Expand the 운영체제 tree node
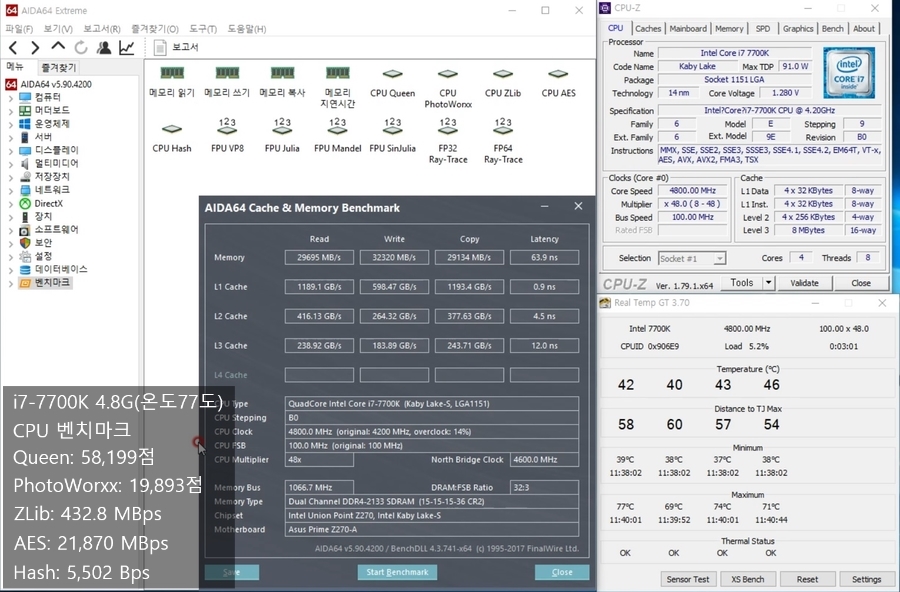 coord(10,124)
